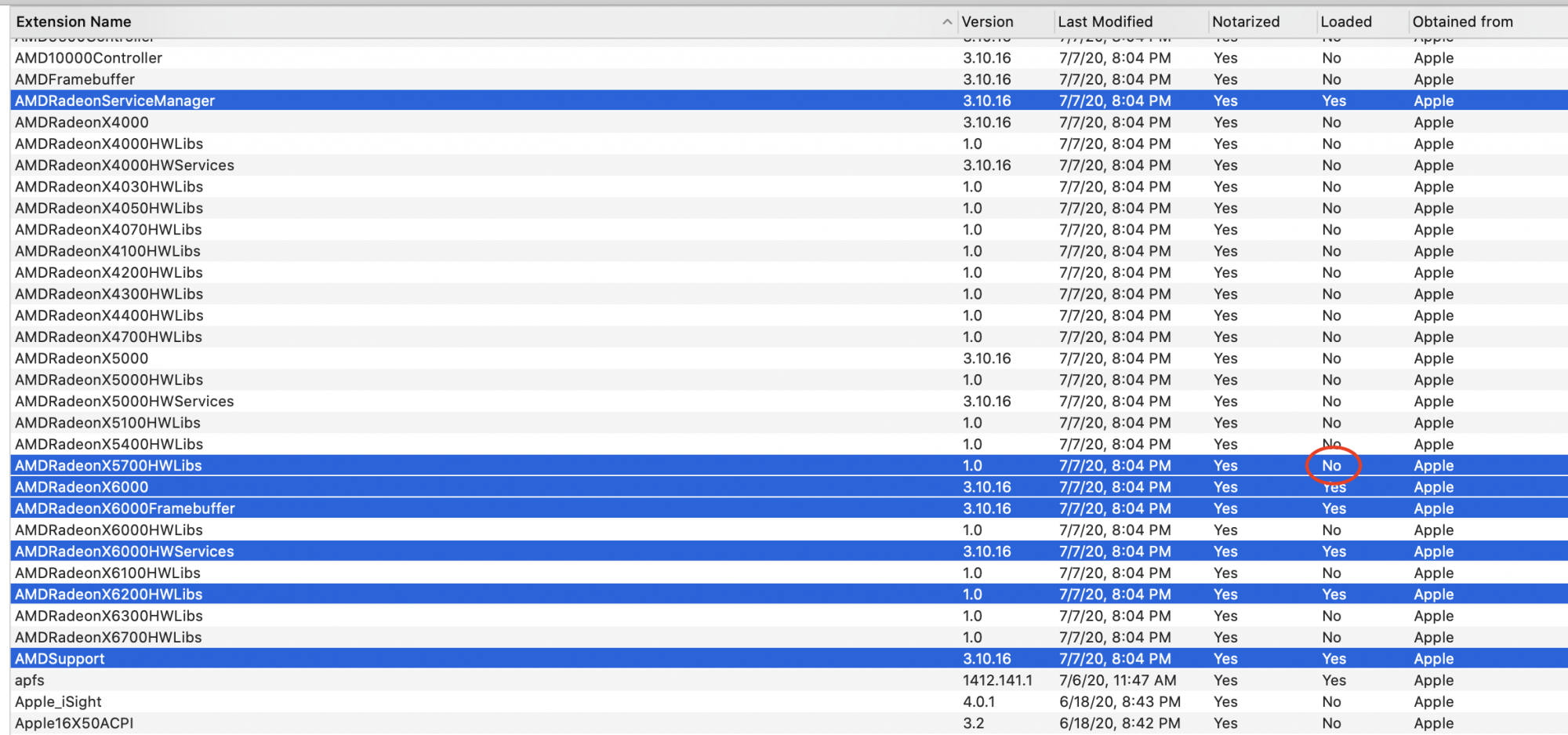
Task: Select AMDRadeonX6300HWLibs row
Action: click(x=789, y=616)
